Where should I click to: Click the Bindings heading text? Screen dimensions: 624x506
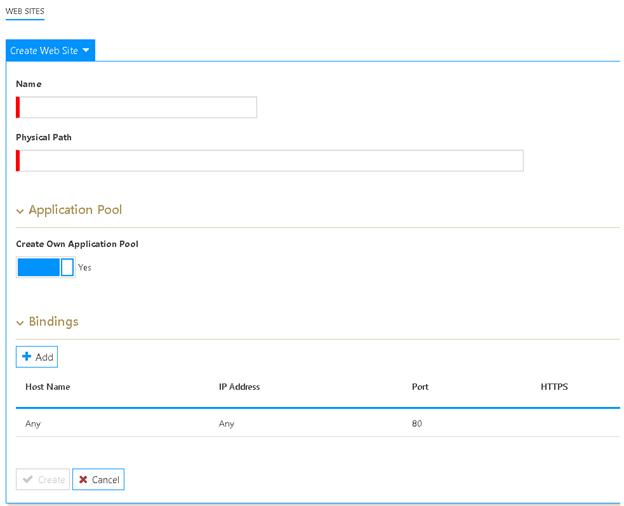(x=53, y=322)
